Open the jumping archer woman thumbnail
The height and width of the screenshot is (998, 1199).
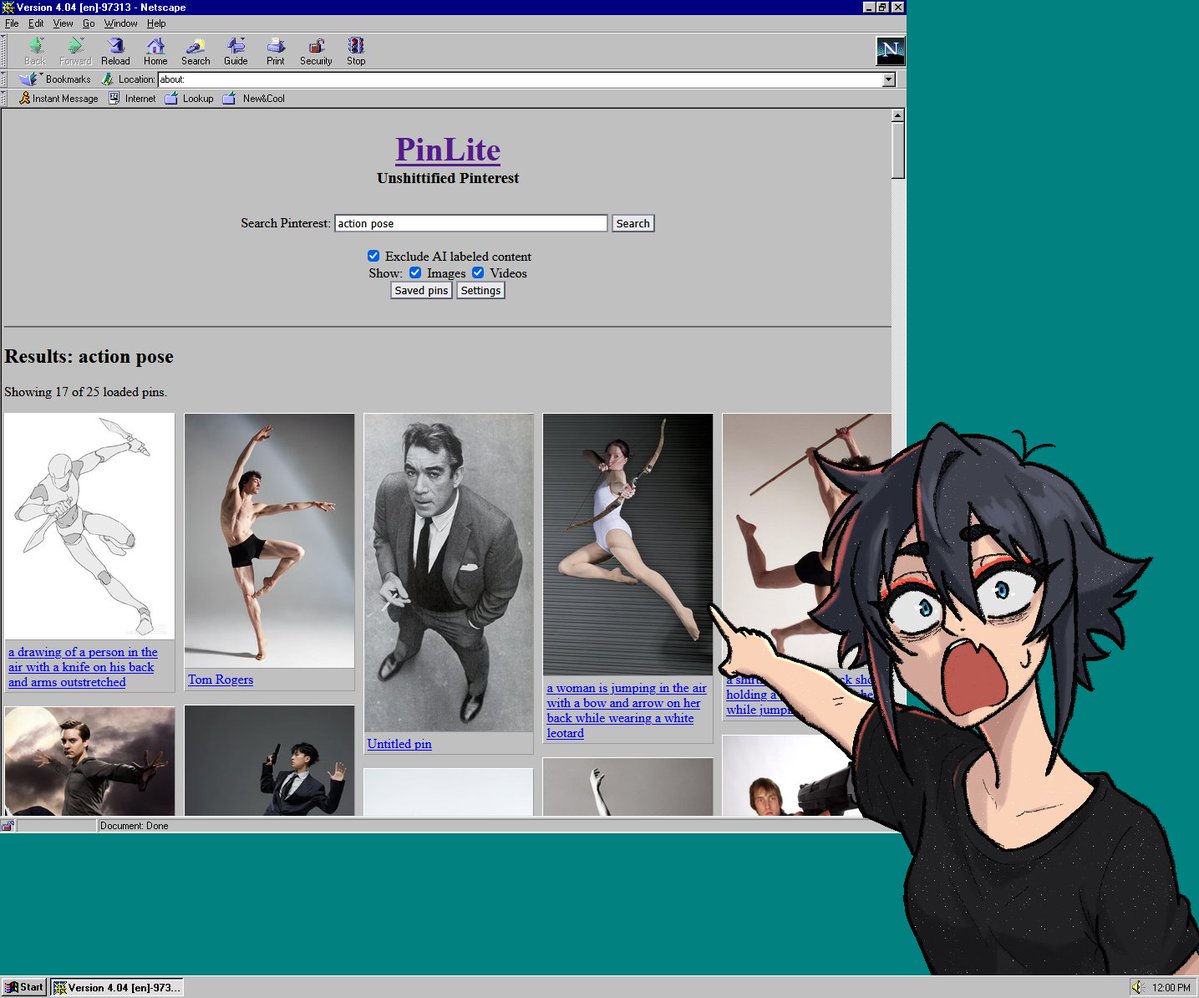coord(628,545)
